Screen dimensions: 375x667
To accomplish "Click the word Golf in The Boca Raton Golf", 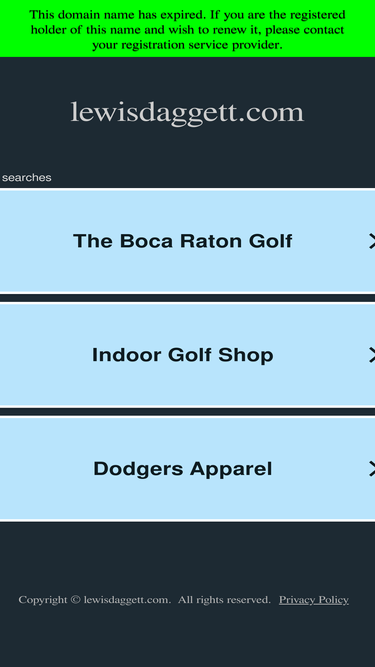I will [270, 241].
